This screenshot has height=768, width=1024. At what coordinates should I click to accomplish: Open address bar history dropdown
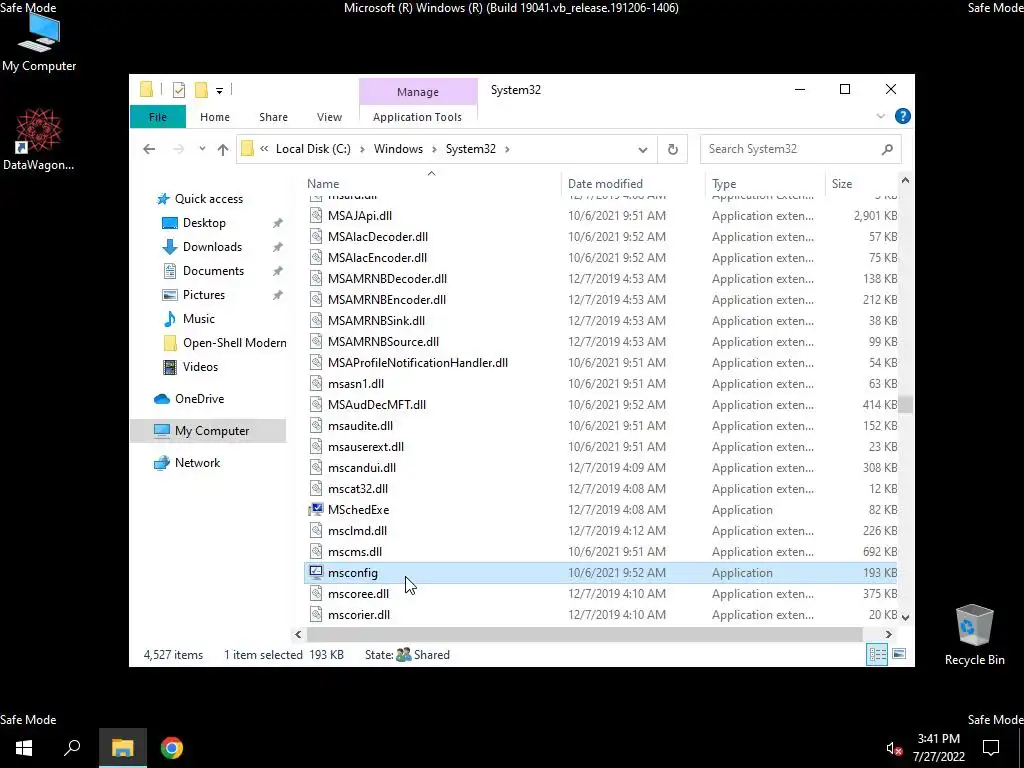[643, 150]
